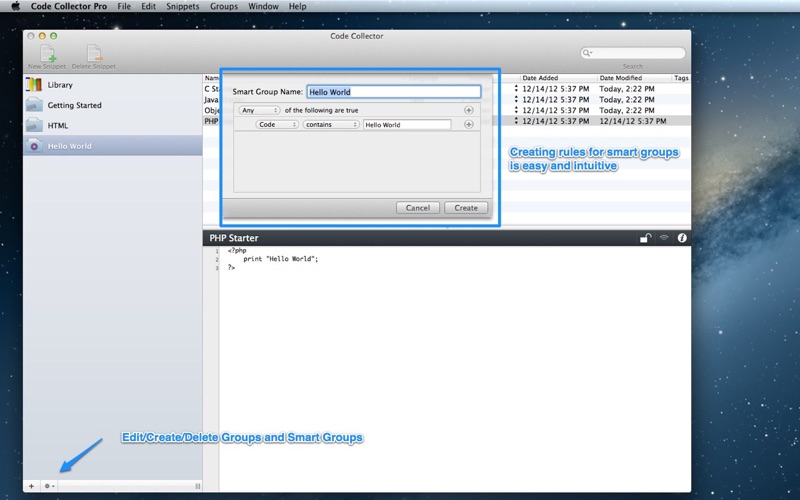Click the New Snippet toolbar icon

[47, 56]
